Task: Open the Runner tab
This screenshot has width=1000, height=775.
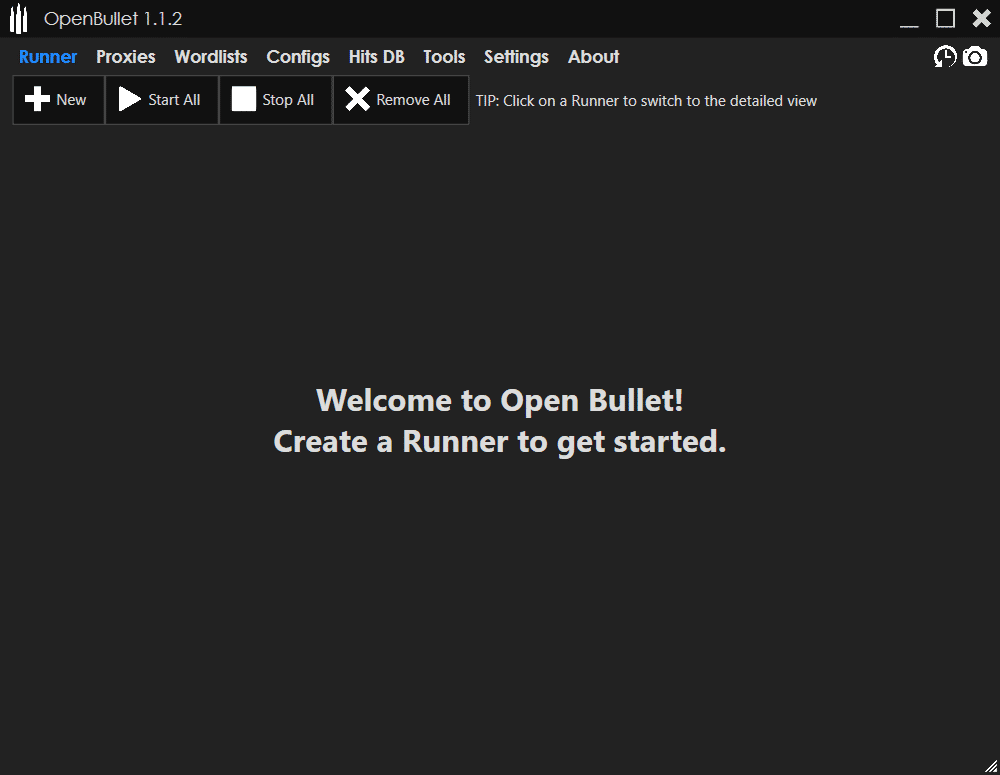Action: 48,57
